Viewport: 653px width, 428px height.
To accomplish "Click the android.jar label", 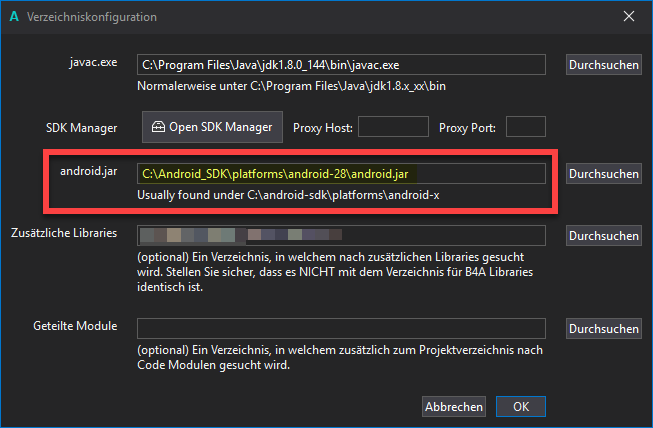I will coord(89,171).
